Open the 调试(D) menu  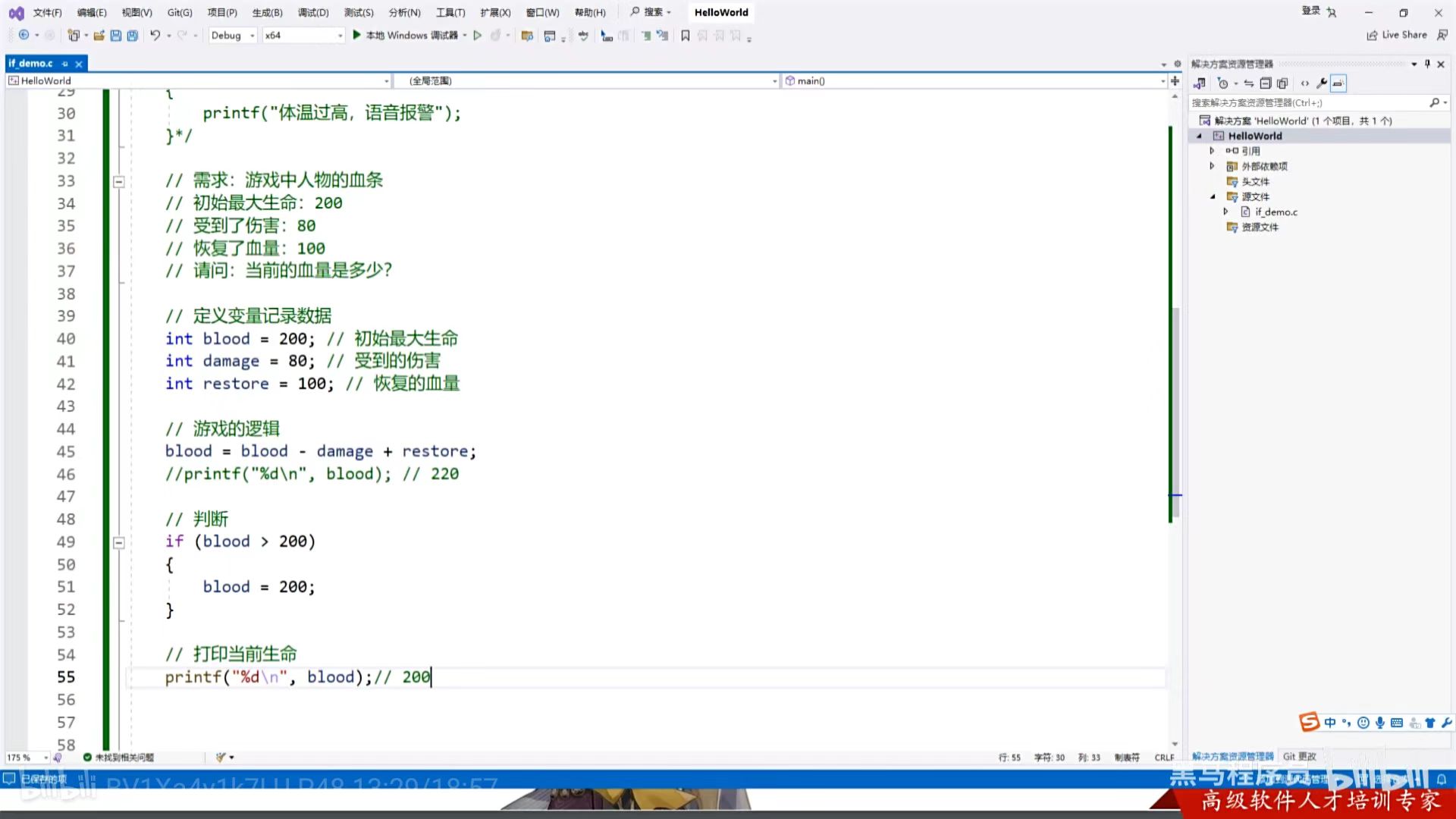tap(313, 12)
